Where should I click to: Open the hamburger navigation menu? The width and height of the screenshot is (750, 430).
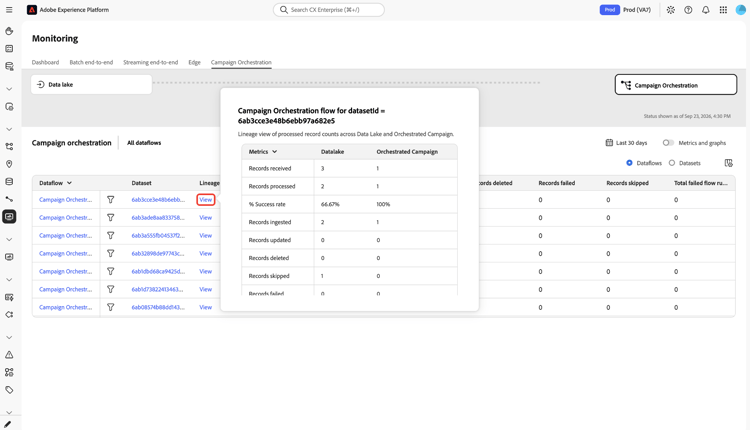9,10
